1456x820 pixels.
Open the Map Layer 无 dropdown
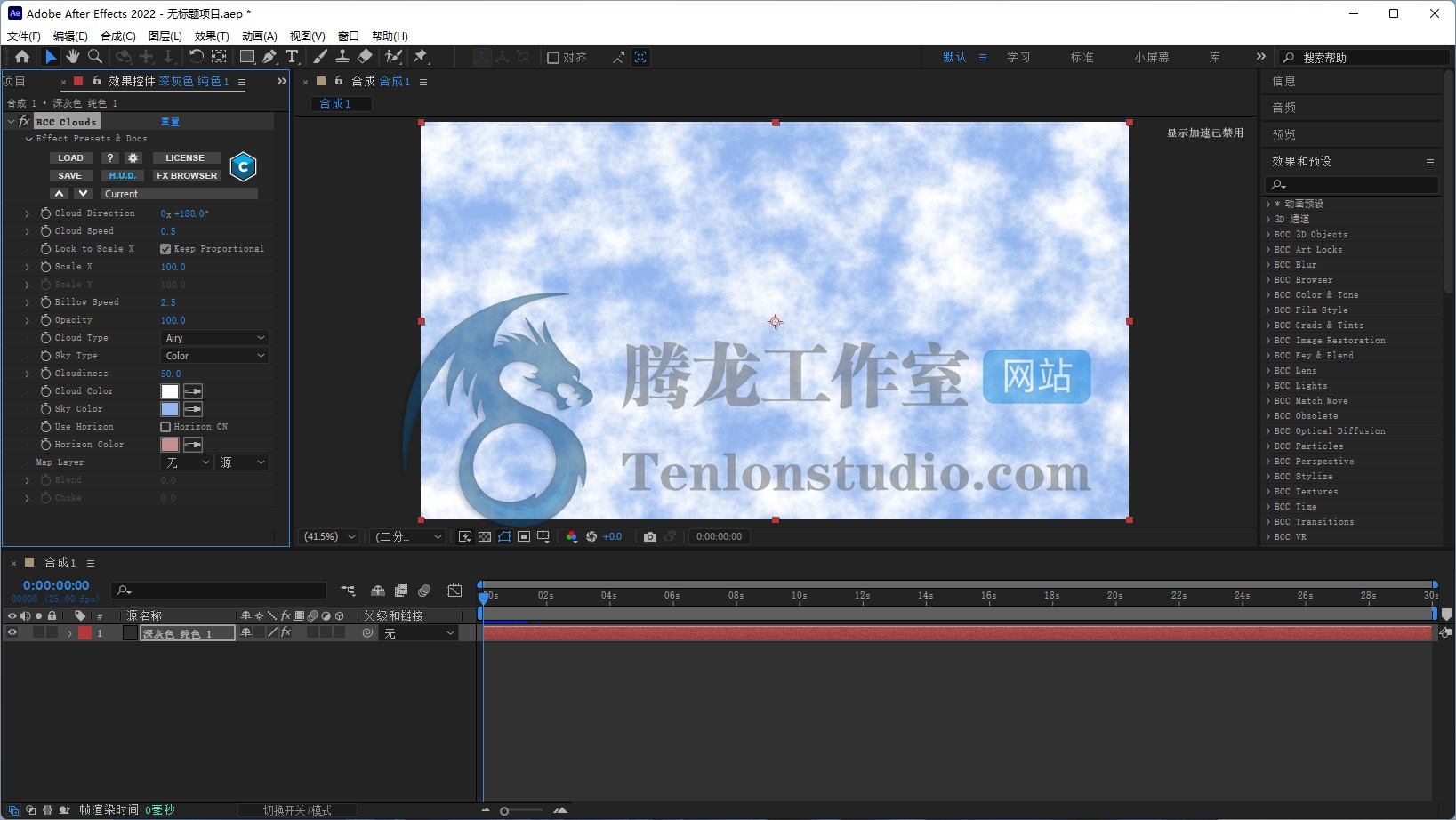pyautogui.click(x=188, y=462)
